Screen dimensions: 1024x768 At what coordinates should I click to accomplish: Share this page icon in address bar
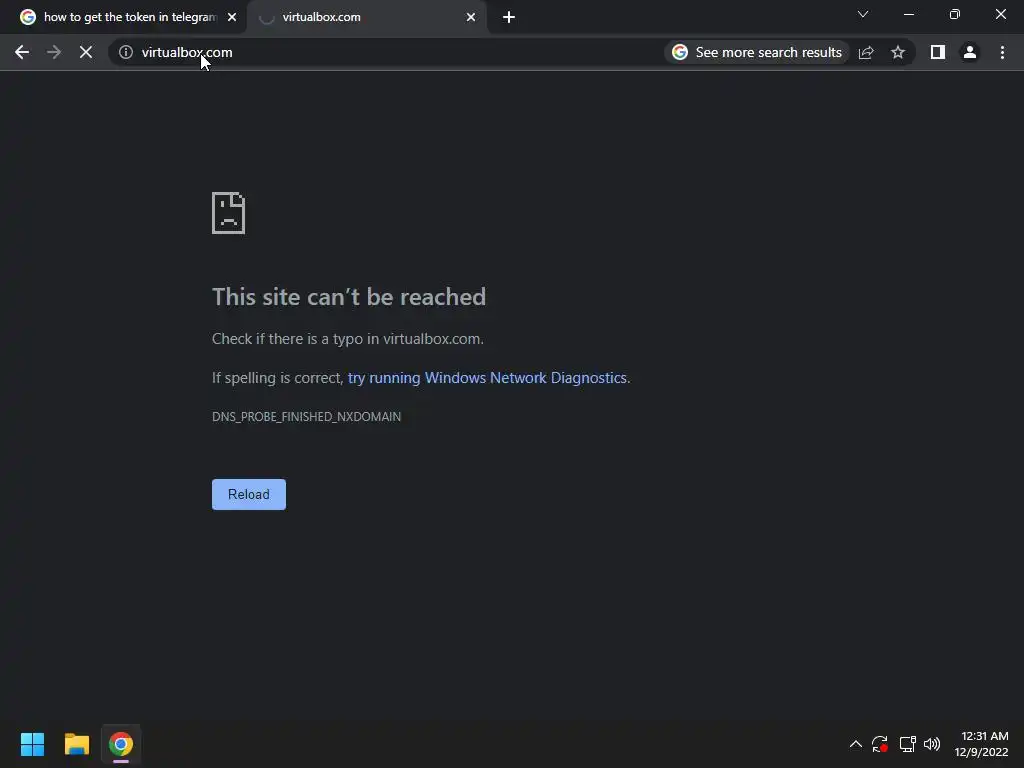pos(866,52)
